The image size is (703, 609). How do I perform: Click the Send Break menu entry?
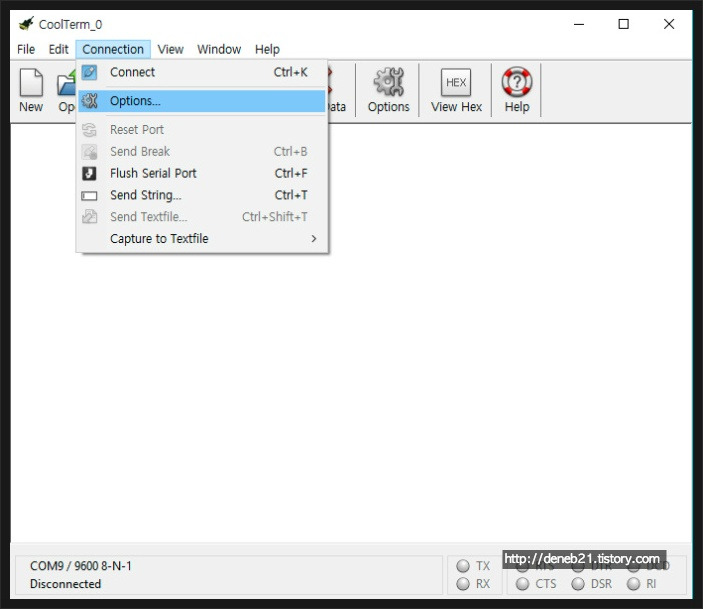[202, 152]
